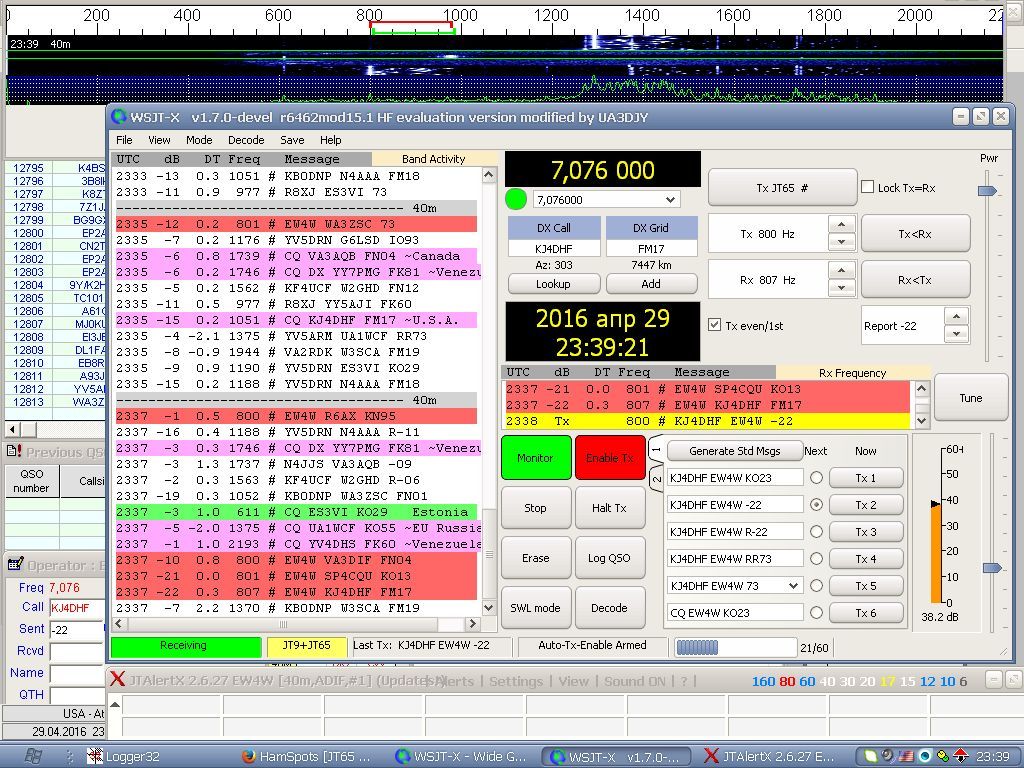The width and height of the screenshot is (1024, 768).
Task: Open the Decode menu
Action: (x=246, y=140)
